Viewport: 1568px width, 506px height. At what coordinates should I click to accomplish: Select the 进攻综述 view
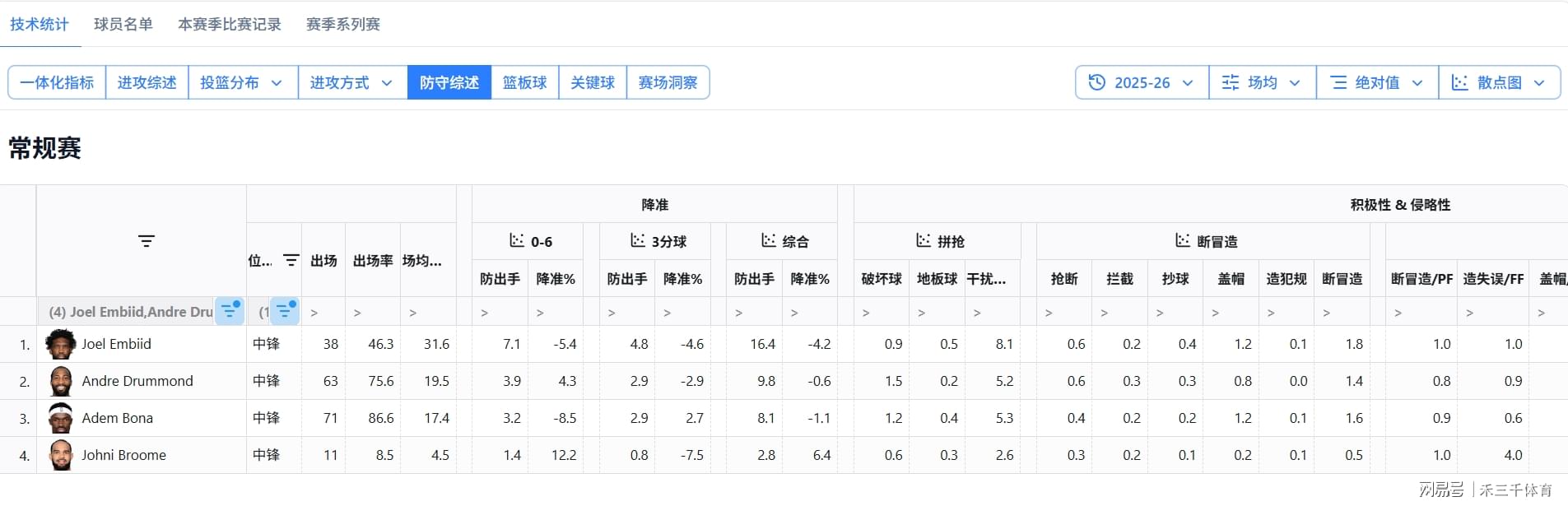tap(147, 82)
